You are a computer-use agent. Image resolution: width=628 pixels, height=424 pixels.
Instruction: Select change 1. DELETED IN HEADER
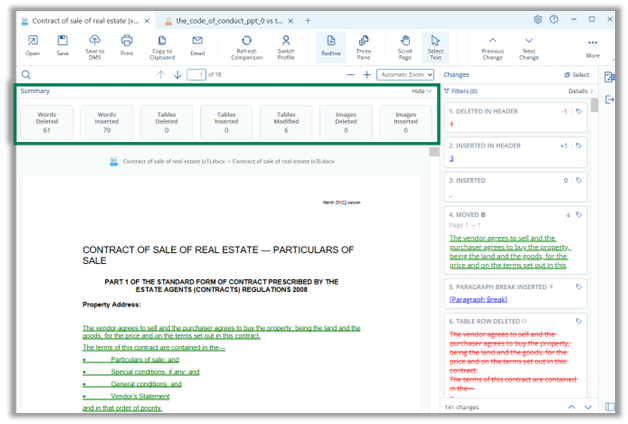tap(515, 118)
